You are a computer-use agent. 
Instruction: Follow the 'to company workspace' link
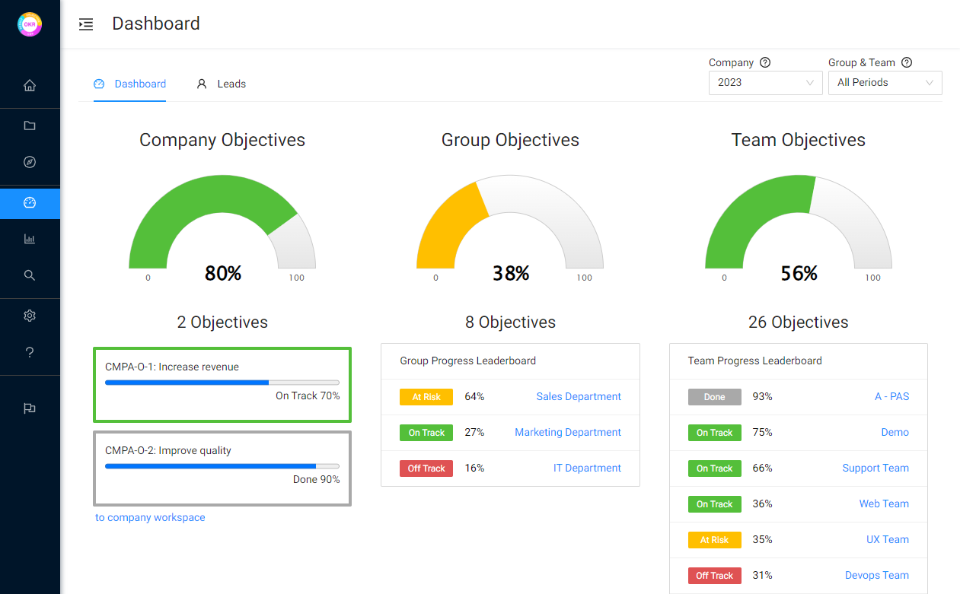150,518
